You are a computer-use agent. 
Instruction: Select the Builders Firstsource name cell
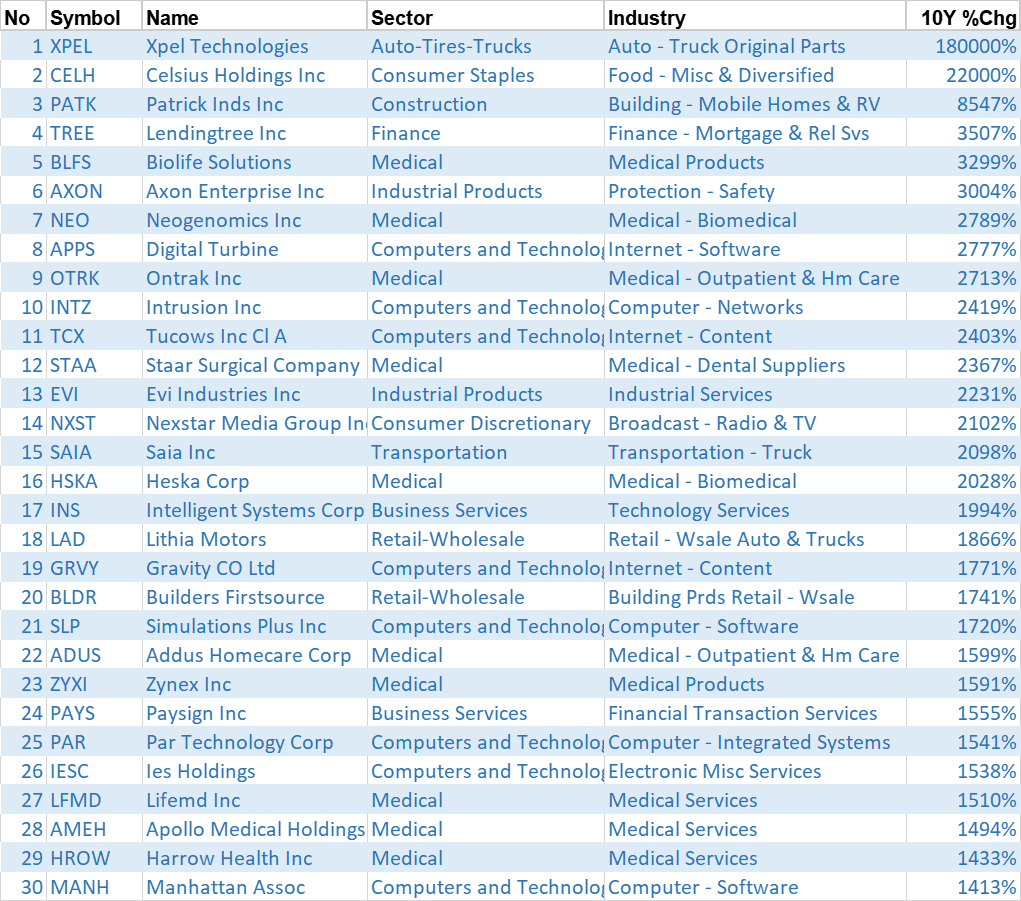point(254,597)
